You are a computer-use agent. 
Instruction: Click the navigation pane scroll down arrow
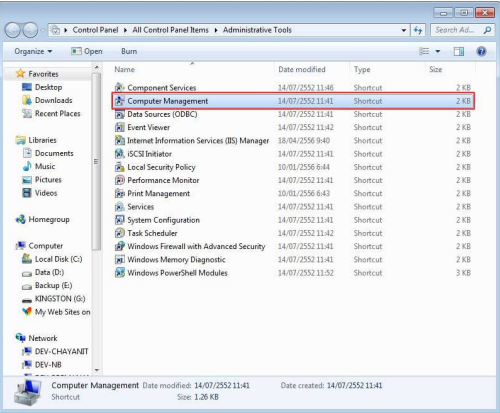(97, 370)
